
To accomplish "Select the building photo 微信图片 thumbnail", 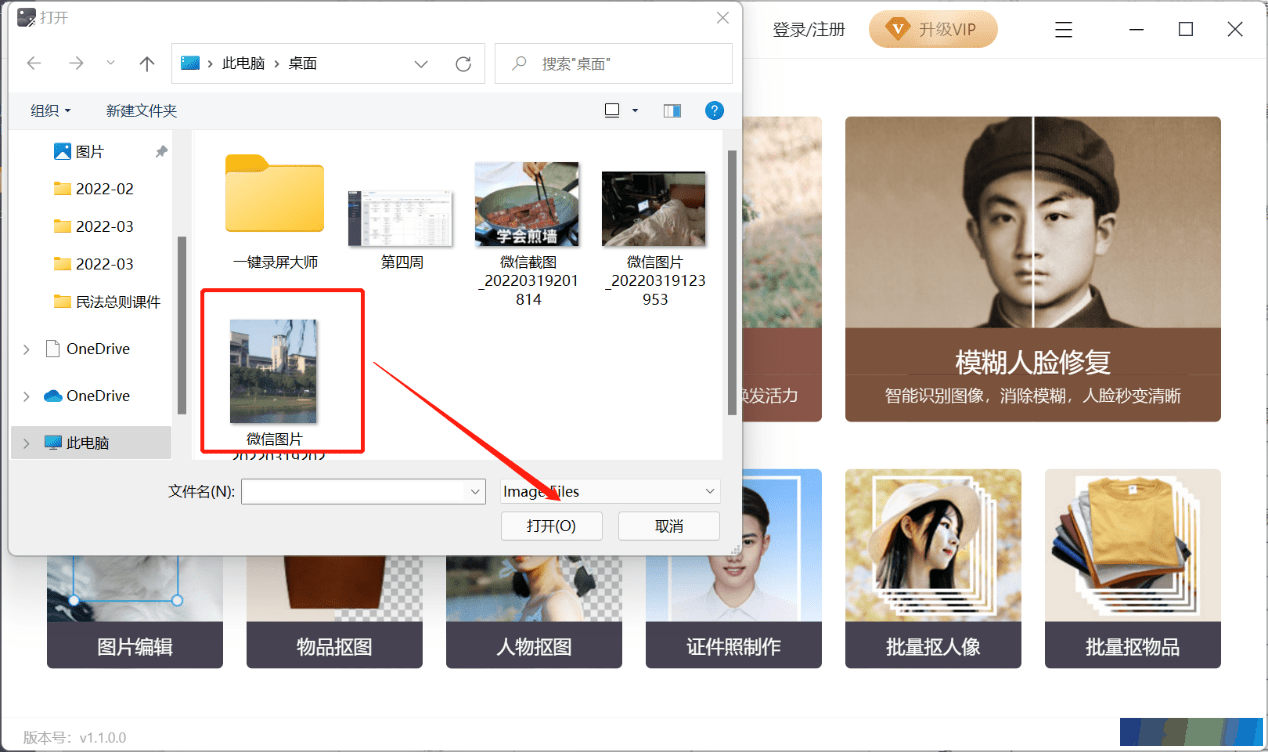I will pos(274,371).
